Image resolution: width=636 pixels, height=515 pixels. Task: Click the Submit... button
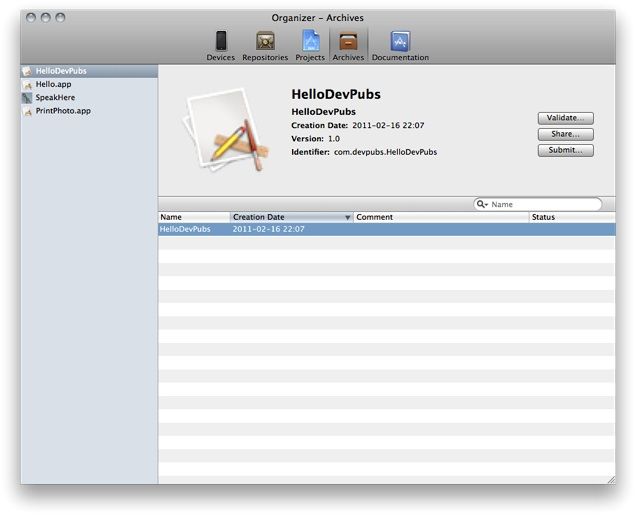(565, 150)
